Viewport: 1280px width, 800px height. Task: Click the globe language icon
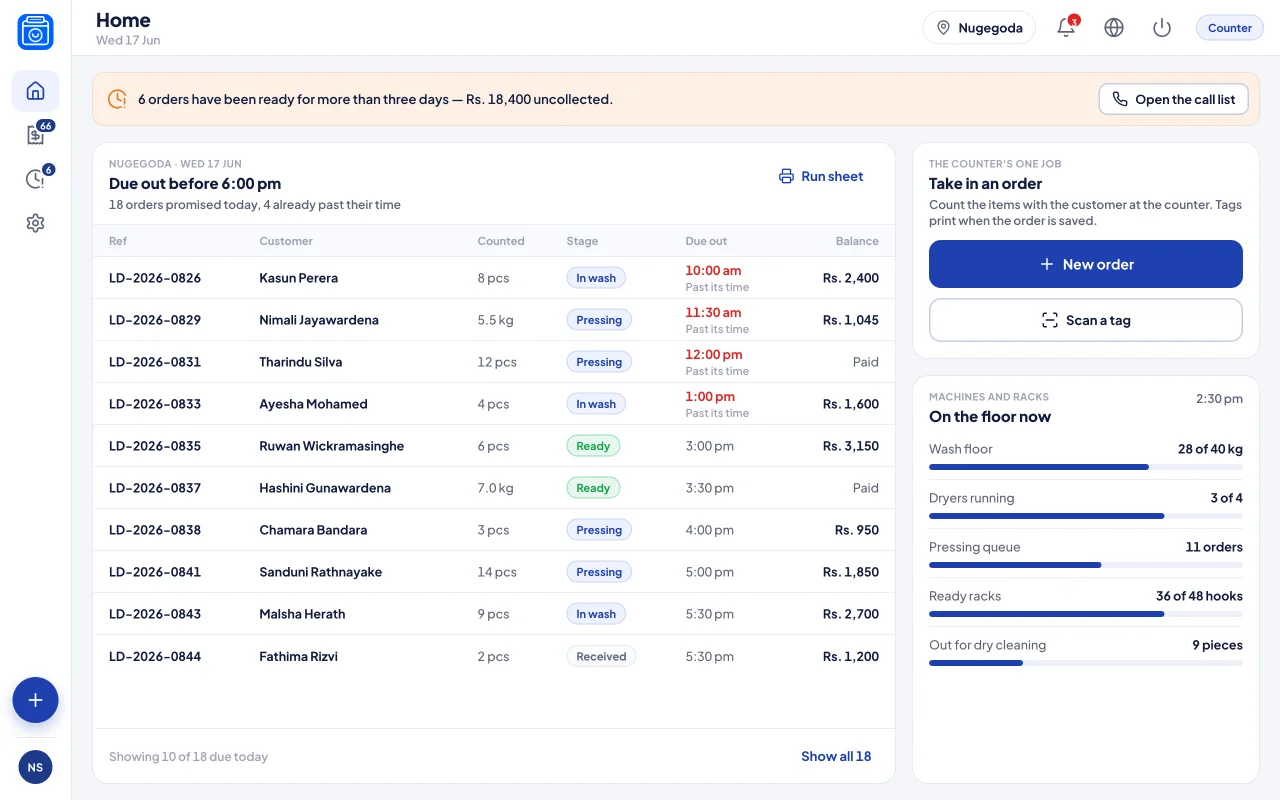click(x=1114, y=28)
